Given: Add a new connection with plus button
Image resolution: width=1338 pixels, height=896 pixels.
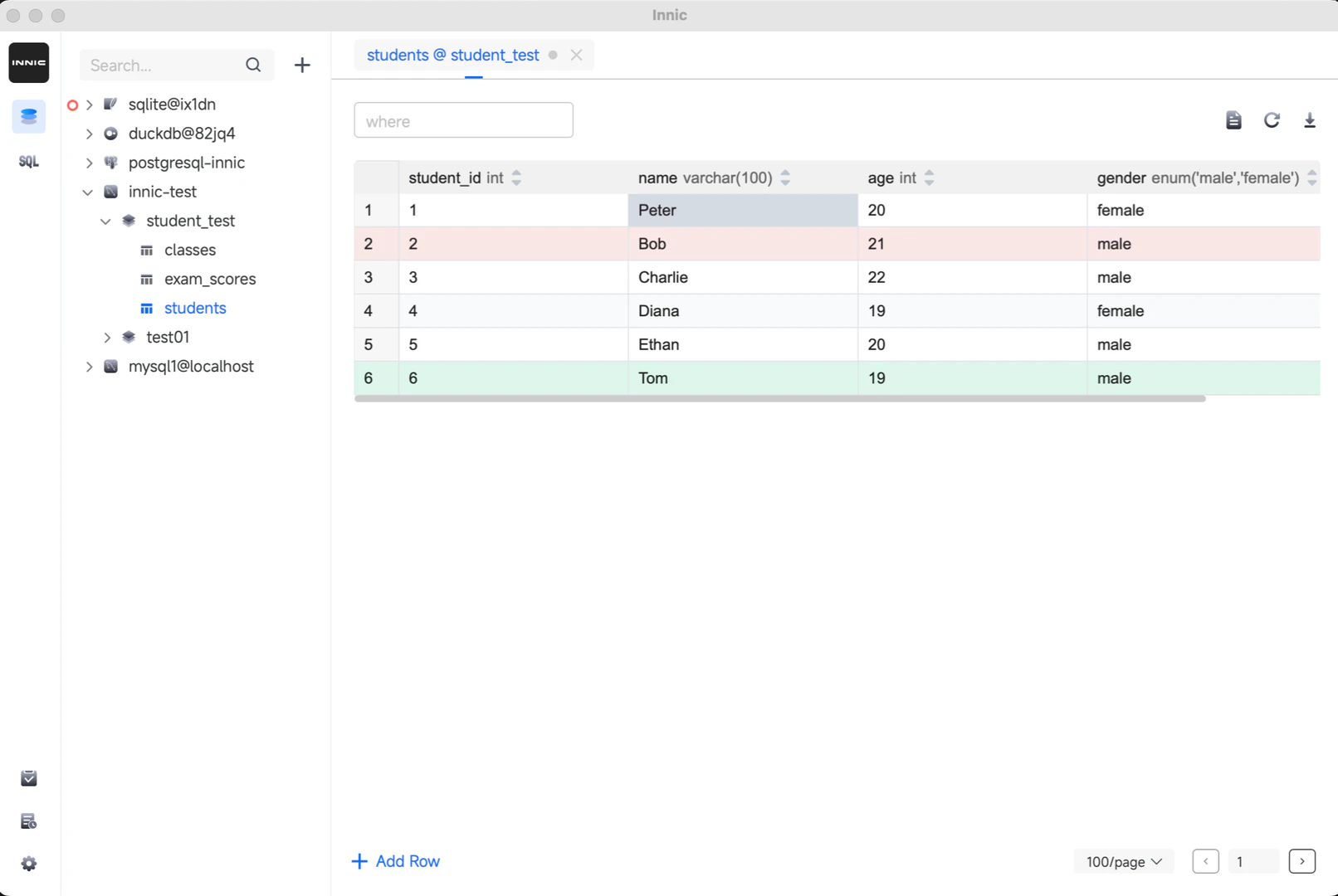Looking at the screenshot, I should coord(301,65).
